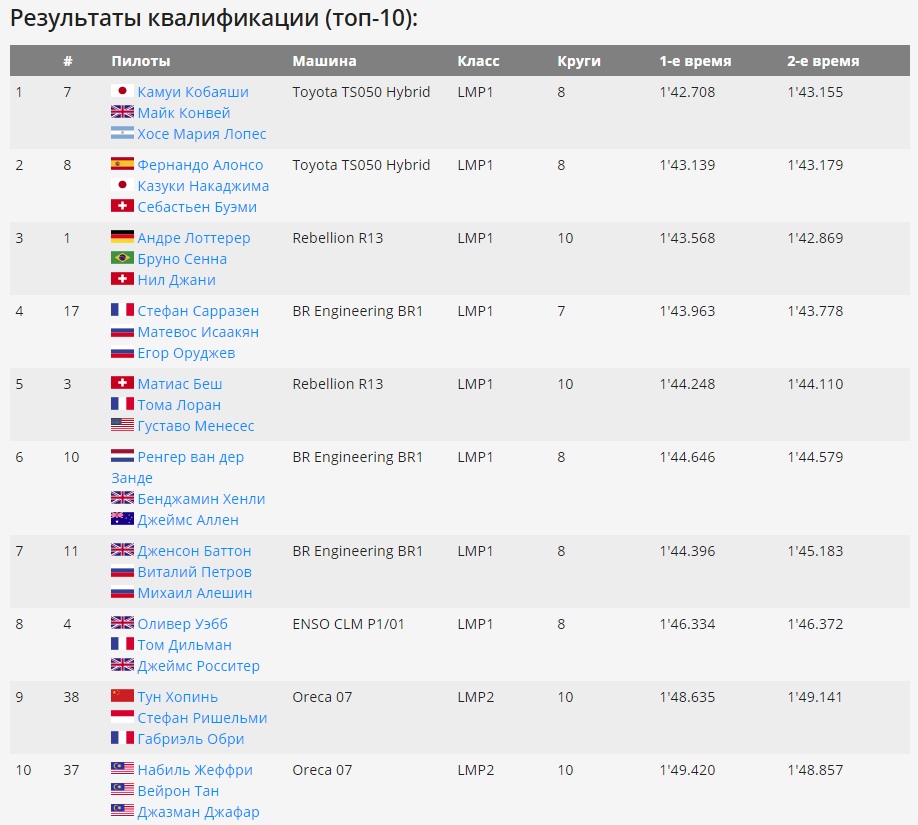
Task: Click the 1-е время column header
Action: [x=696, y=61]
